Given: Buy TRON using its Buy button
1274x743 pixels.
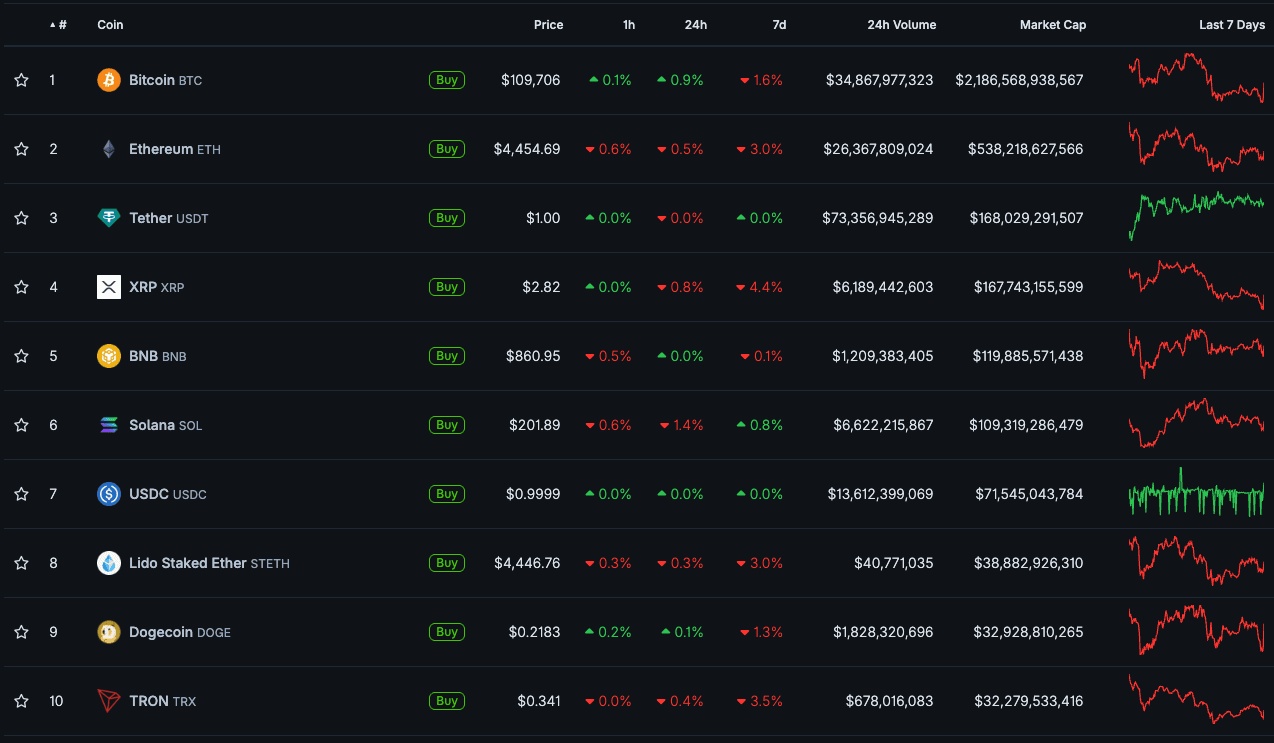Looking at the screenshot, I should pyautogui.click(x=447, y=701).
